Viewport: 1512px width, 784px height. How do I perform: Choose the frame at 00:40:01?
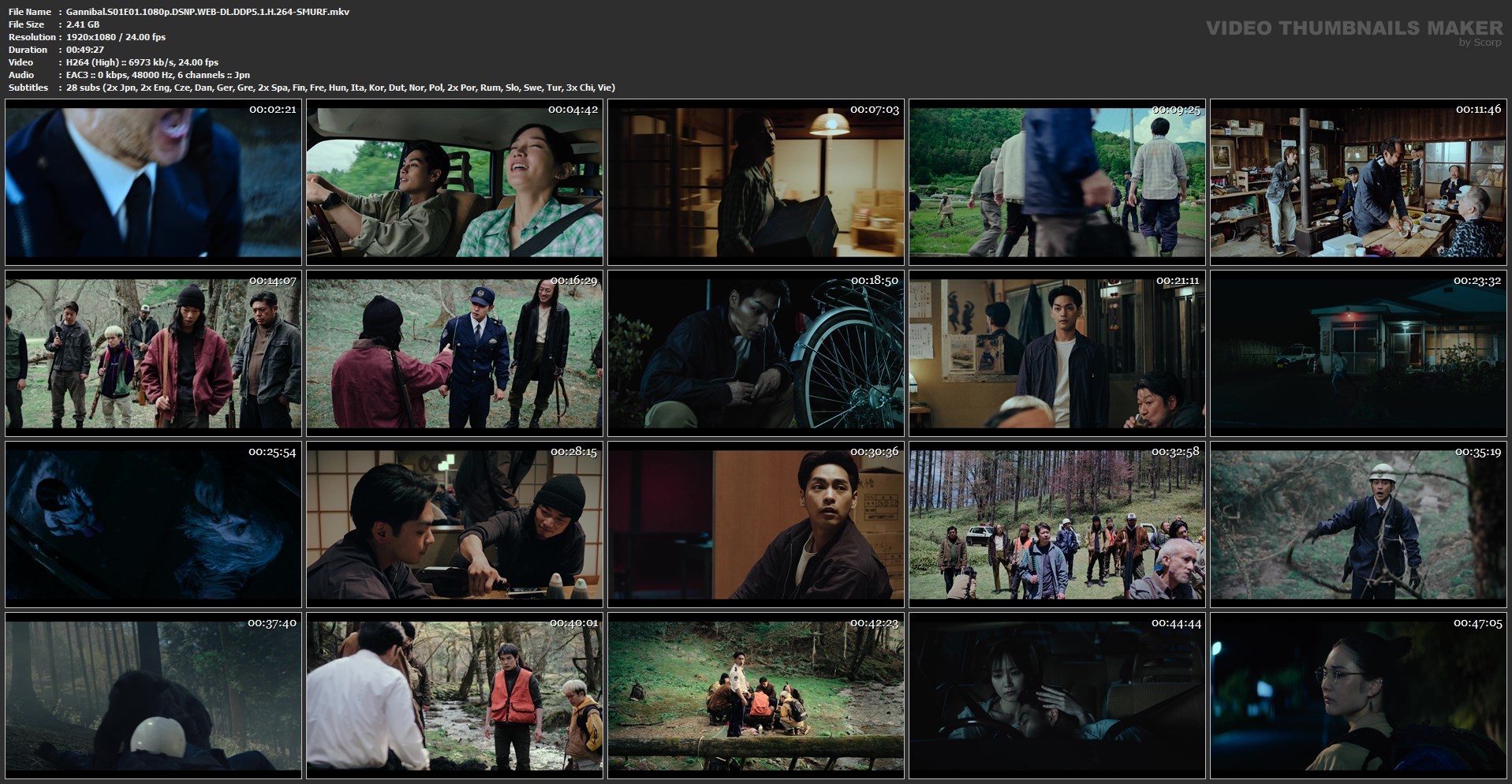(454, 696)
